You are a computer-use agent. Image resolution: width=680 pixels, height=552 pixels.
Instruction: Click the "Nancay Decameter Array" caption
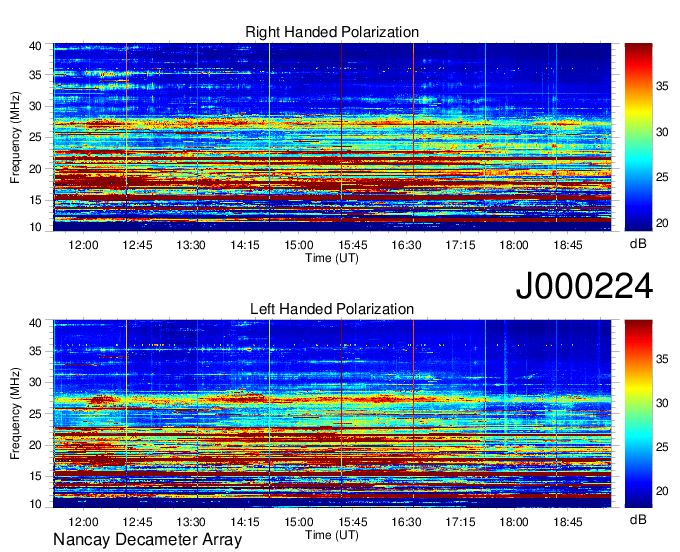pyautogui.click(x=147, y=539)
